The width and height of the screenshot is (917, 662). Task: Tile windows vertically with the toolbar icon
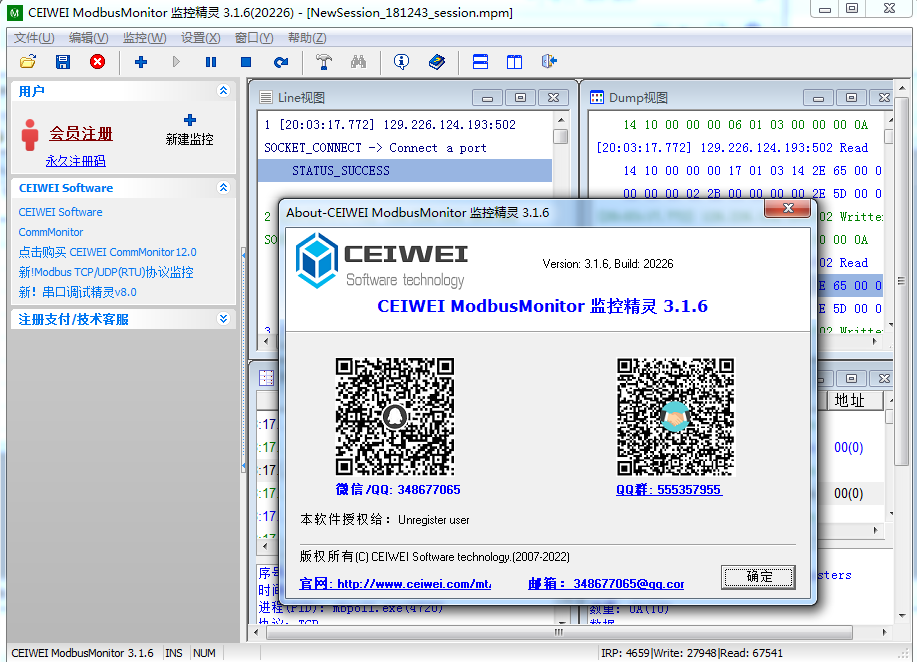tap(515, 61)
